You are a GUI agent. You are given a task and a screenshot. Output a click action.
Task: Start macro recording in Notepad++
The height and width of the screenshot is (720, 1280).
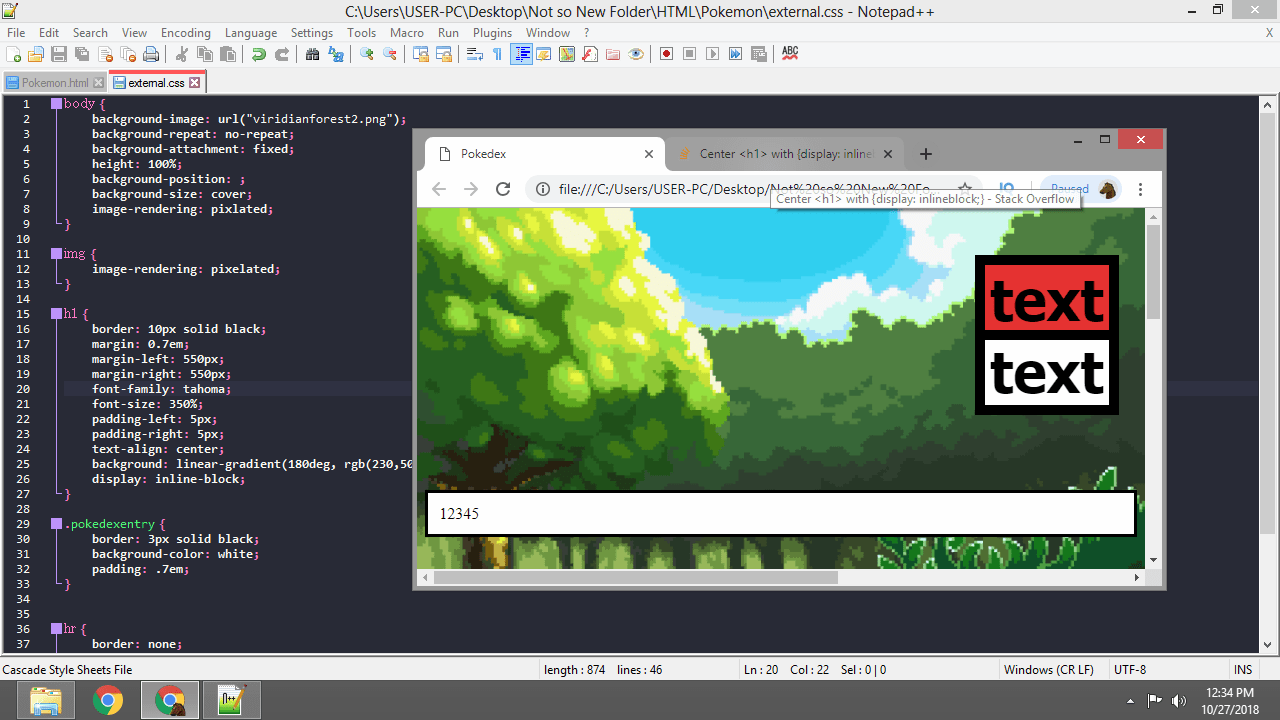tap(666, 54)
